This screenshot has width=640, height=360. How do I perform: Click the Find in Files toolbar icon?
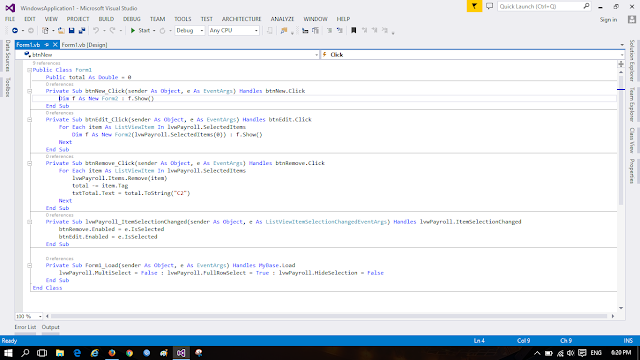pos(284,31)
